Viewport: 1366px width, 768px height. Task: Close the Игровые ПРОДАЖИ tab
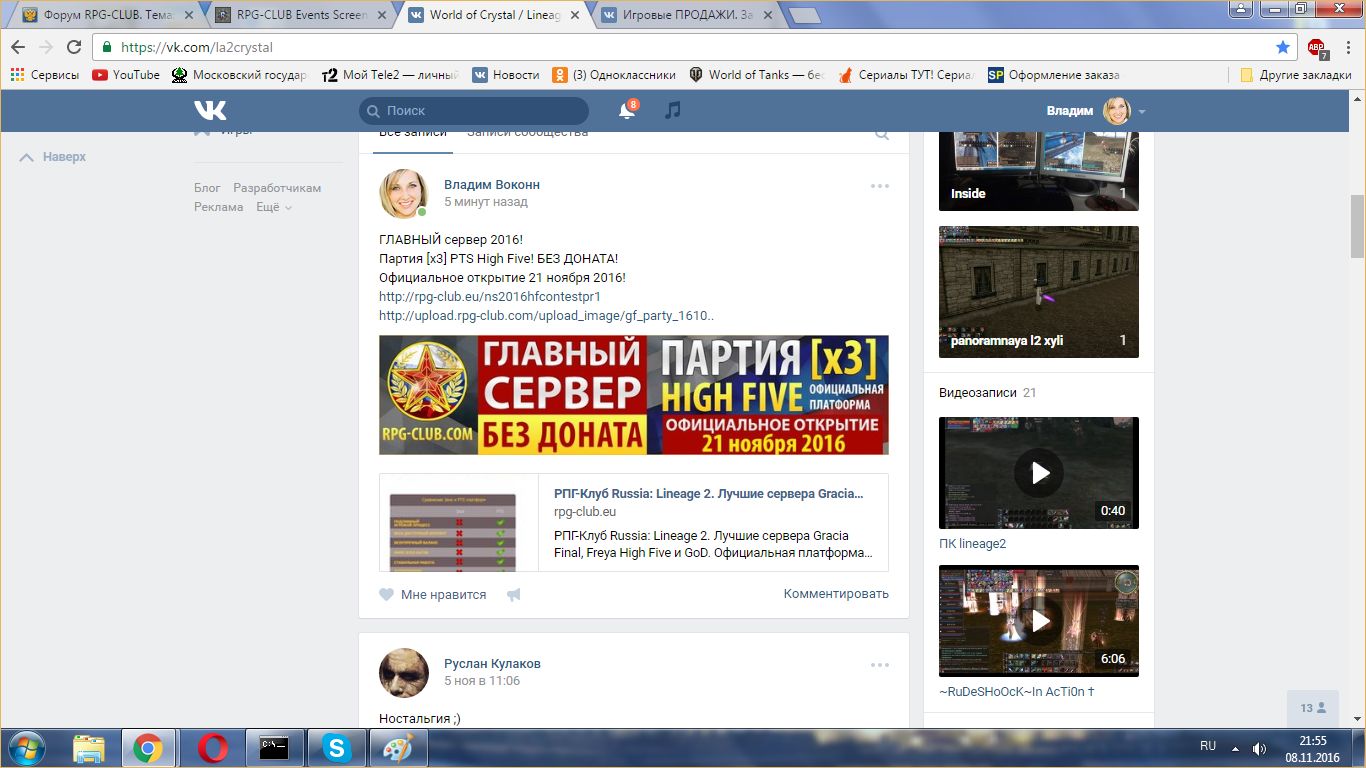coord(769,15)
